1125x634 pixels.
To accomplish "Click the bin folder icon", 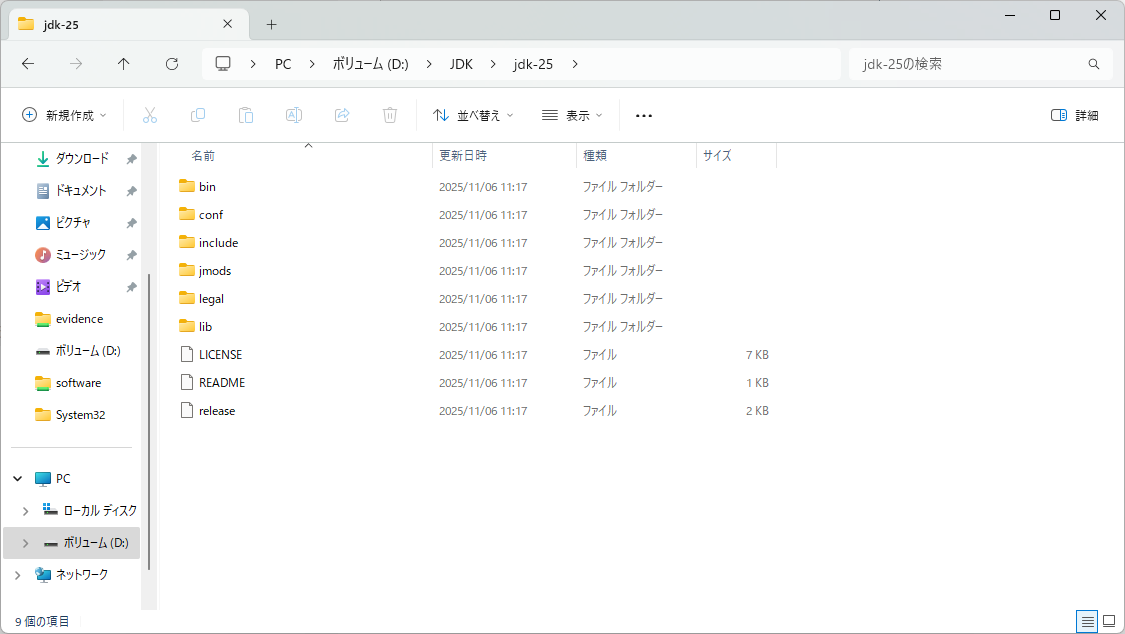I will 187,186.
